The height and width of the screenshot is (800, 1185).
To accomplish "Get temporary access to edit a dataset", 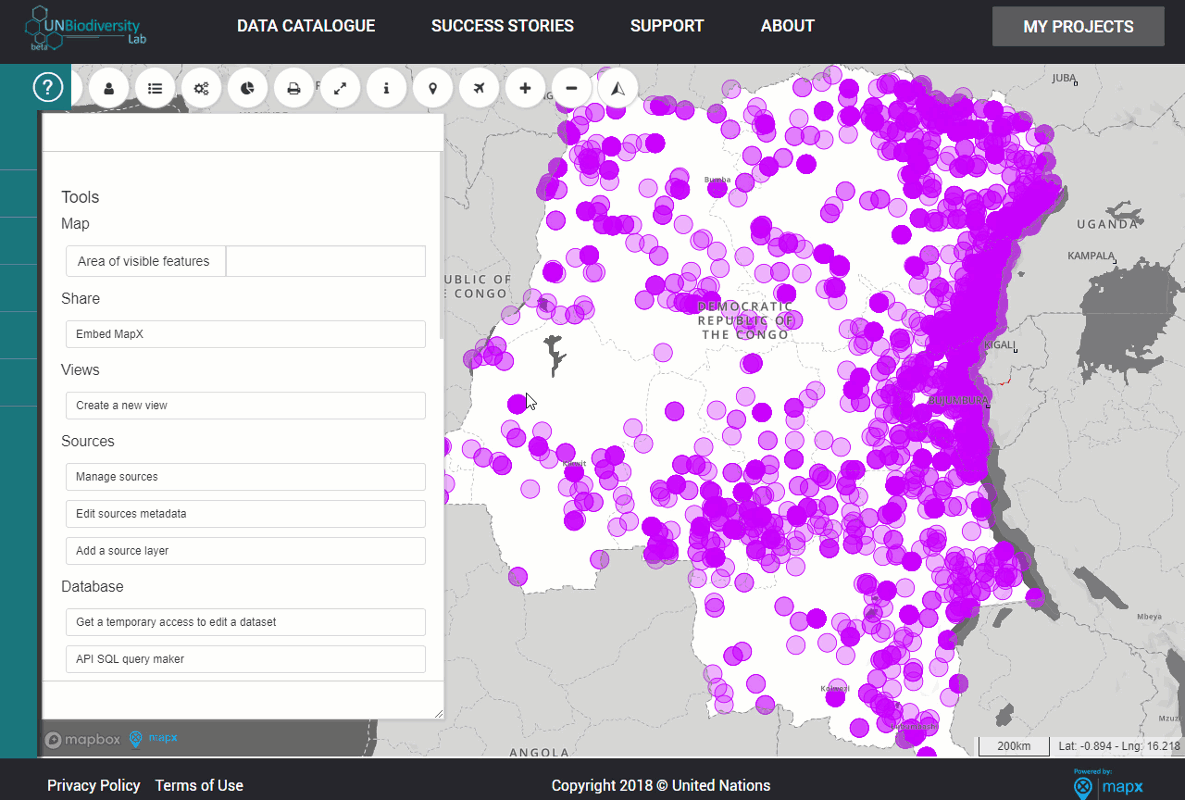I will pos(246,622).
